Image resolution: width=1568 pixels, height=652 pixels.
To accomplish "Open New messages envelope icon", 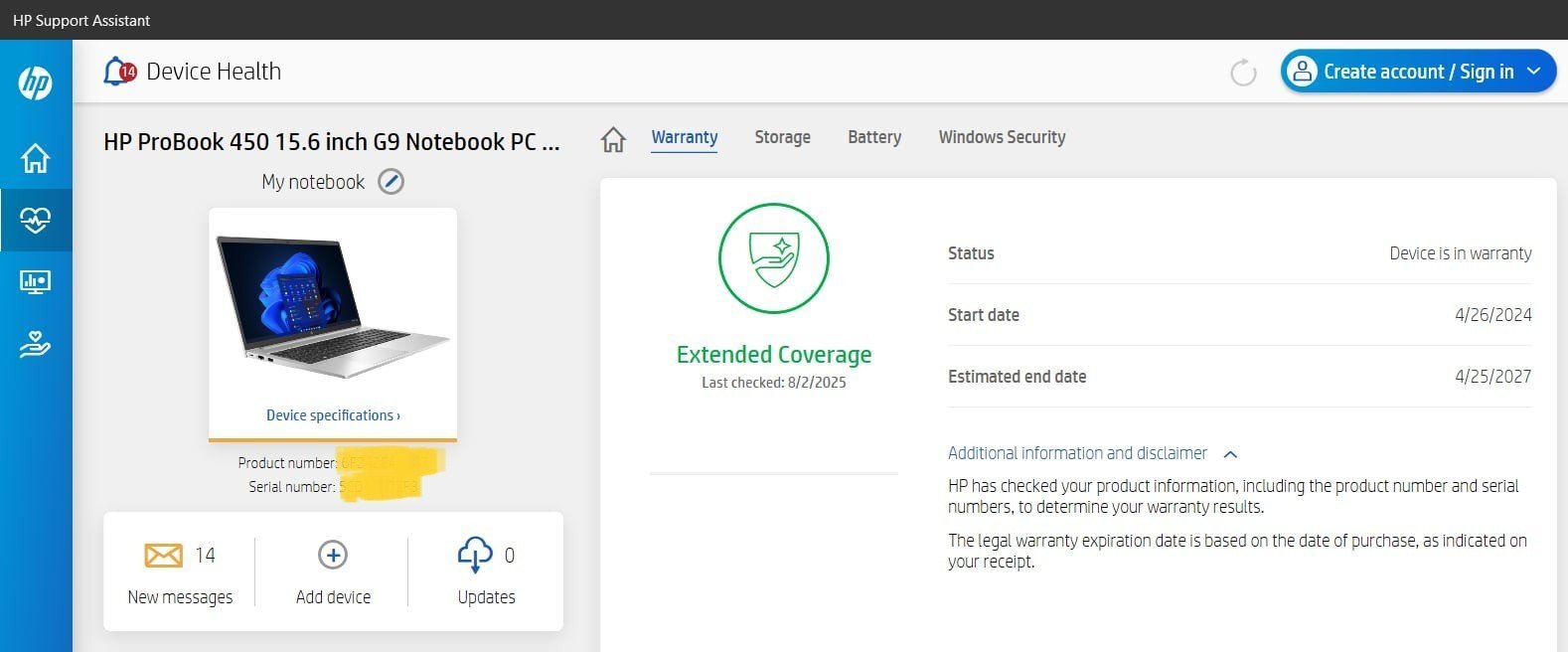I will point(163,555).
